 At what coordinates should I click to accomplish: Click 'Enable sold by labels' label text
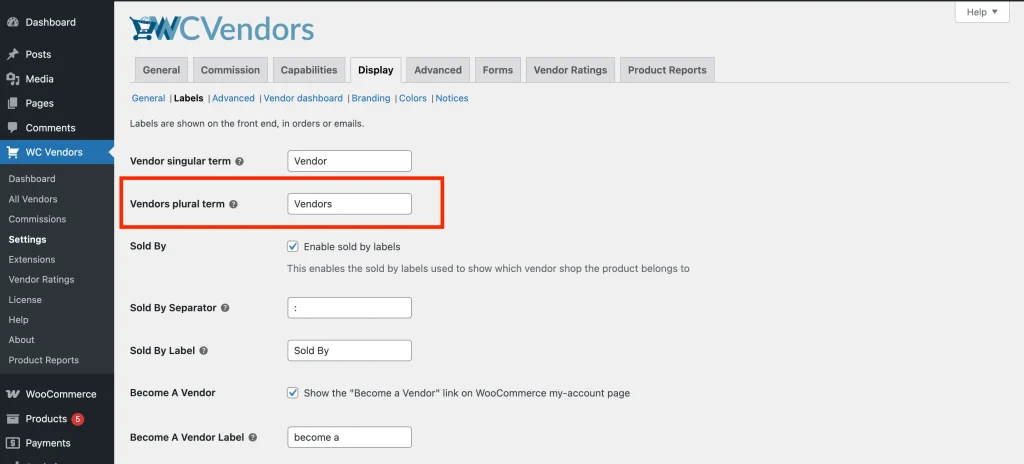tap(352, 247)
